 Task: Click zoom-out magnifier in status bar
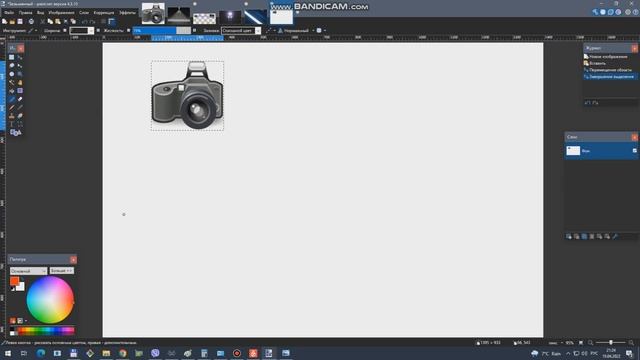pyautogui.click(x=591, y=343)
